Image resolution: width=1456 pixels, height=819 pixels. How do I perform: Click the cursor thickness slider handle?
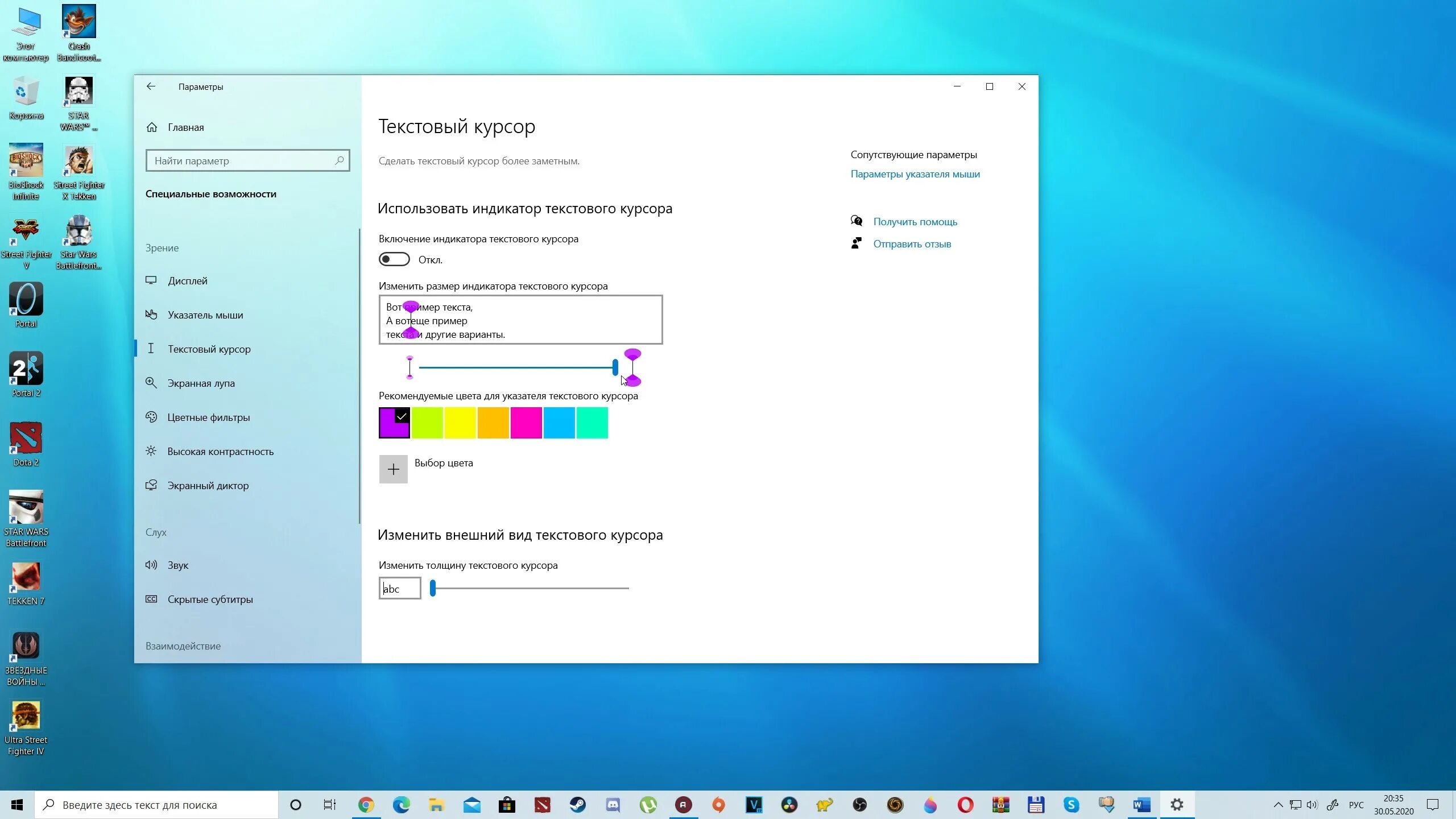click(433, 589)
